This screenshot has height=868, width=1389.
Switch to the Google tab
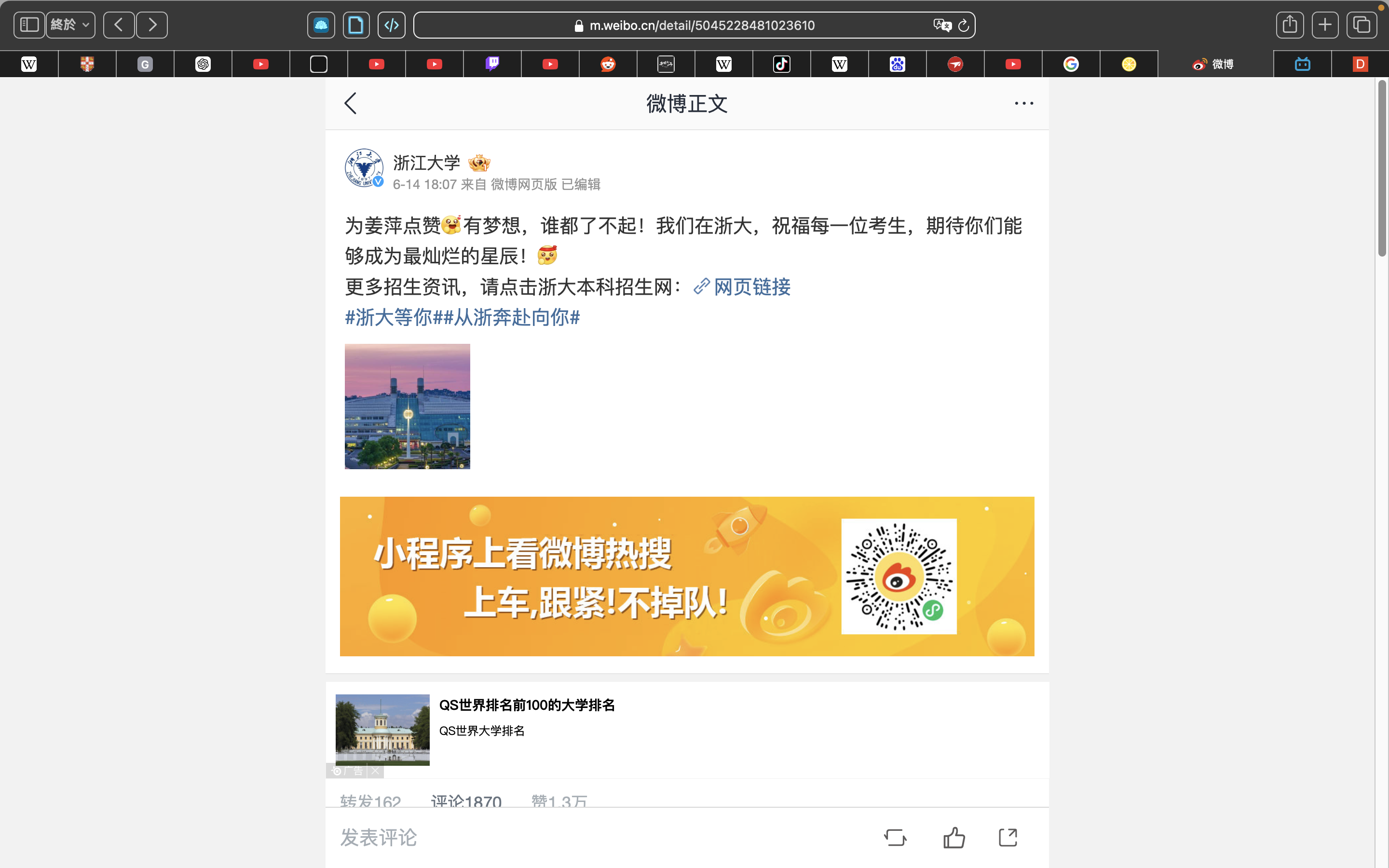click(1071, 64)
